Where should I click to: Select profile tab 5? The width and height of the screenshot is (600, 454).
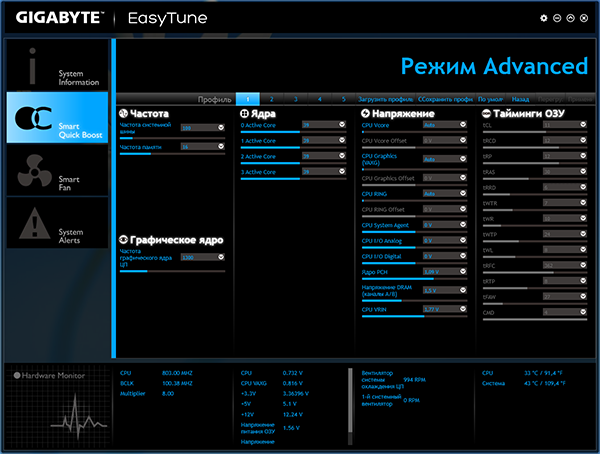344,99
